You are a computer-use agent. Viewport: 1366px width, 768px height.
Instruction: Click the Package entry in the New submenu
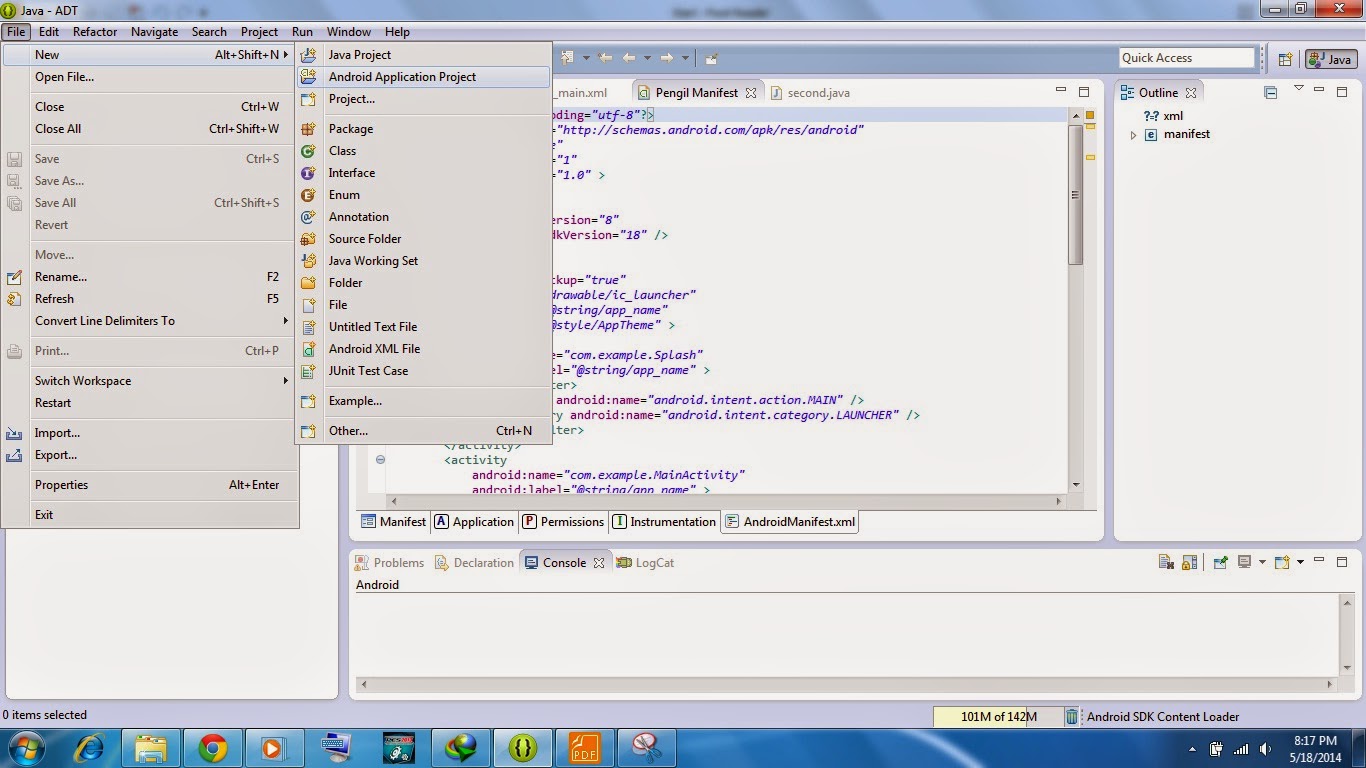click(423, 129)
